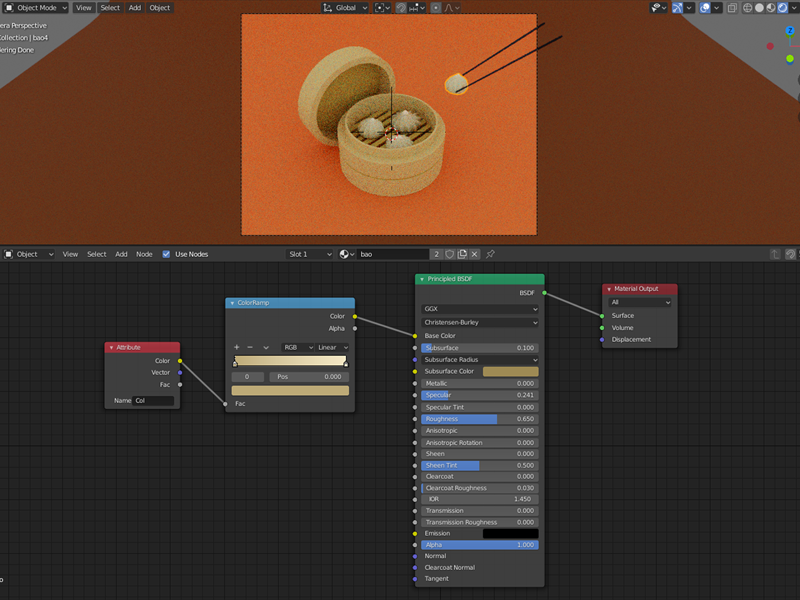The image size is (800, 600).
Task: Adjust the Roughness slider
Action: pyautogui.click(x=480, y=419)
